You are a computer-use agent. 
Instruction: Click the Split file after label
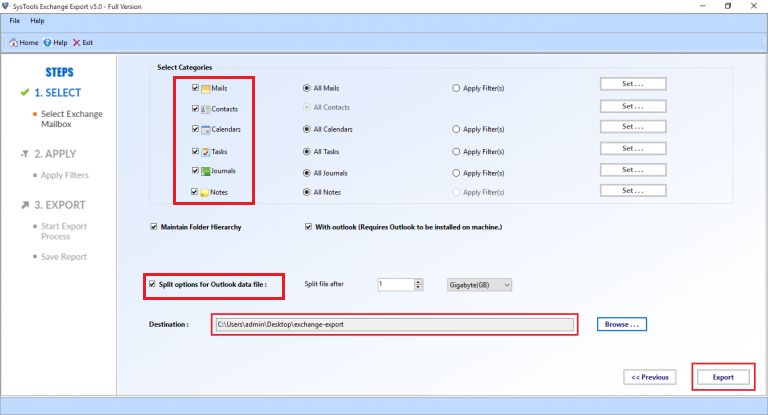click(324, 284)
